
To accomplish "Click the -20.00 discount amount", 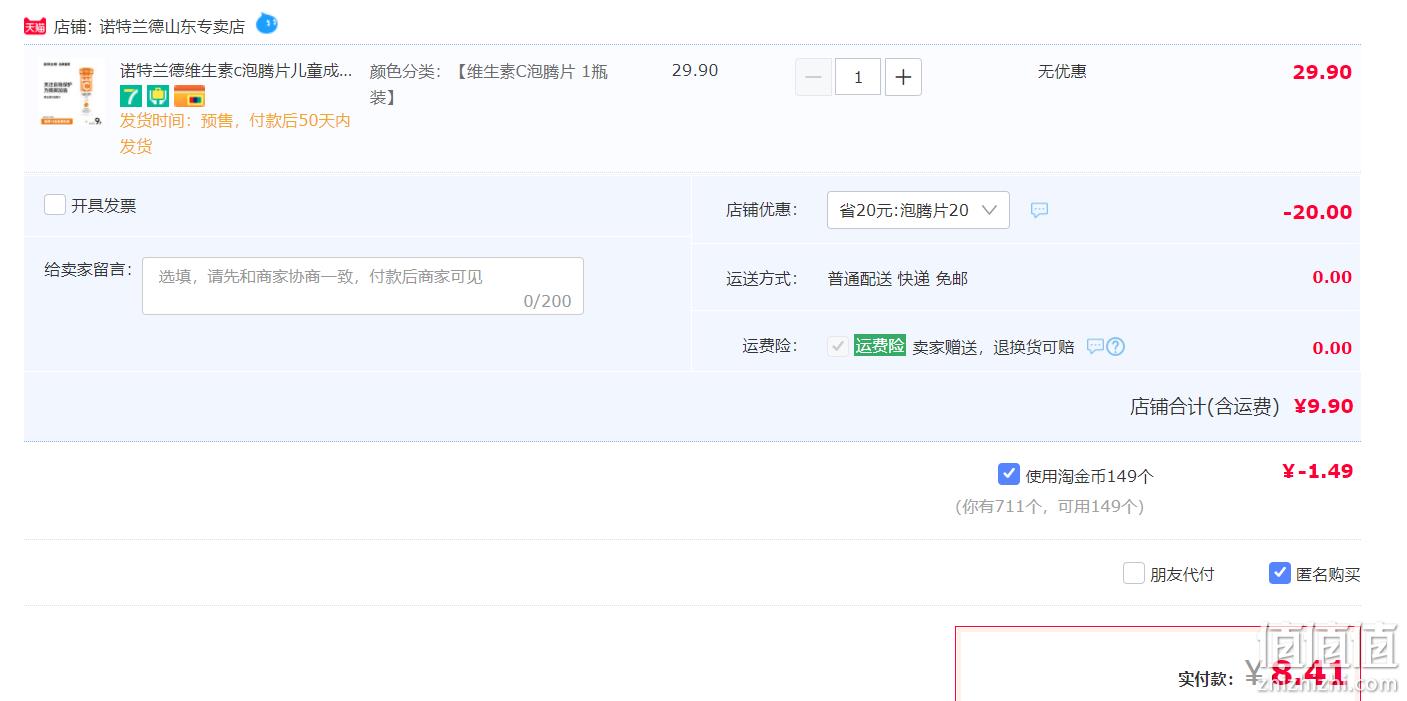I will coord(1317,212).
